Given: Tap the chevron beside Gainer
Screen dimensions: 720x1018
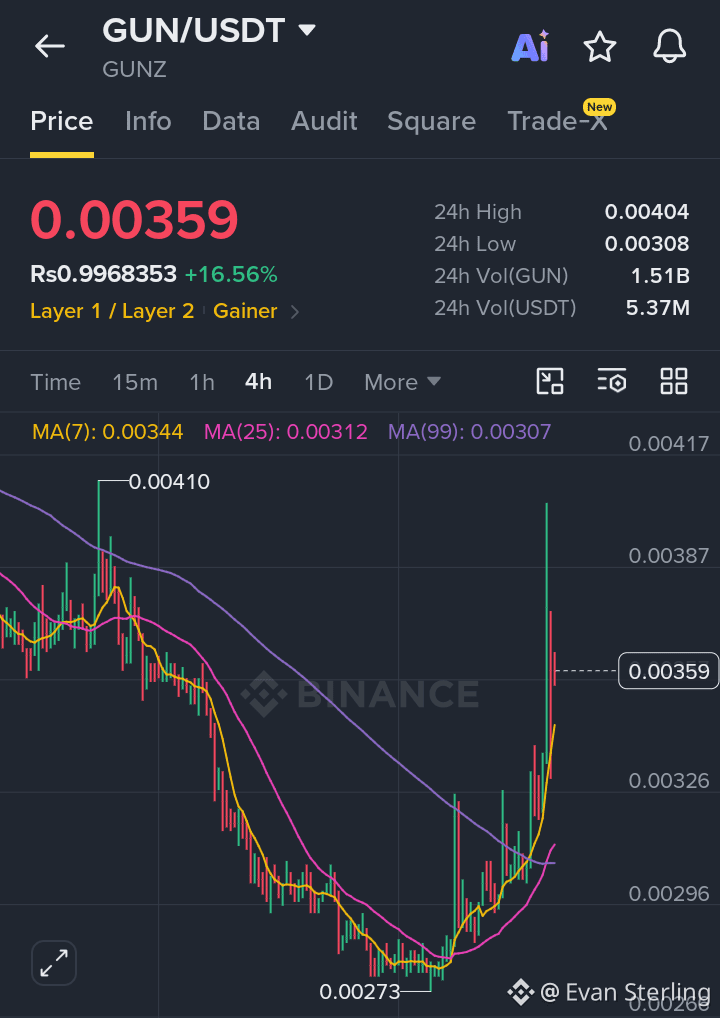Looking at the screenshot, I should point(295,312).
